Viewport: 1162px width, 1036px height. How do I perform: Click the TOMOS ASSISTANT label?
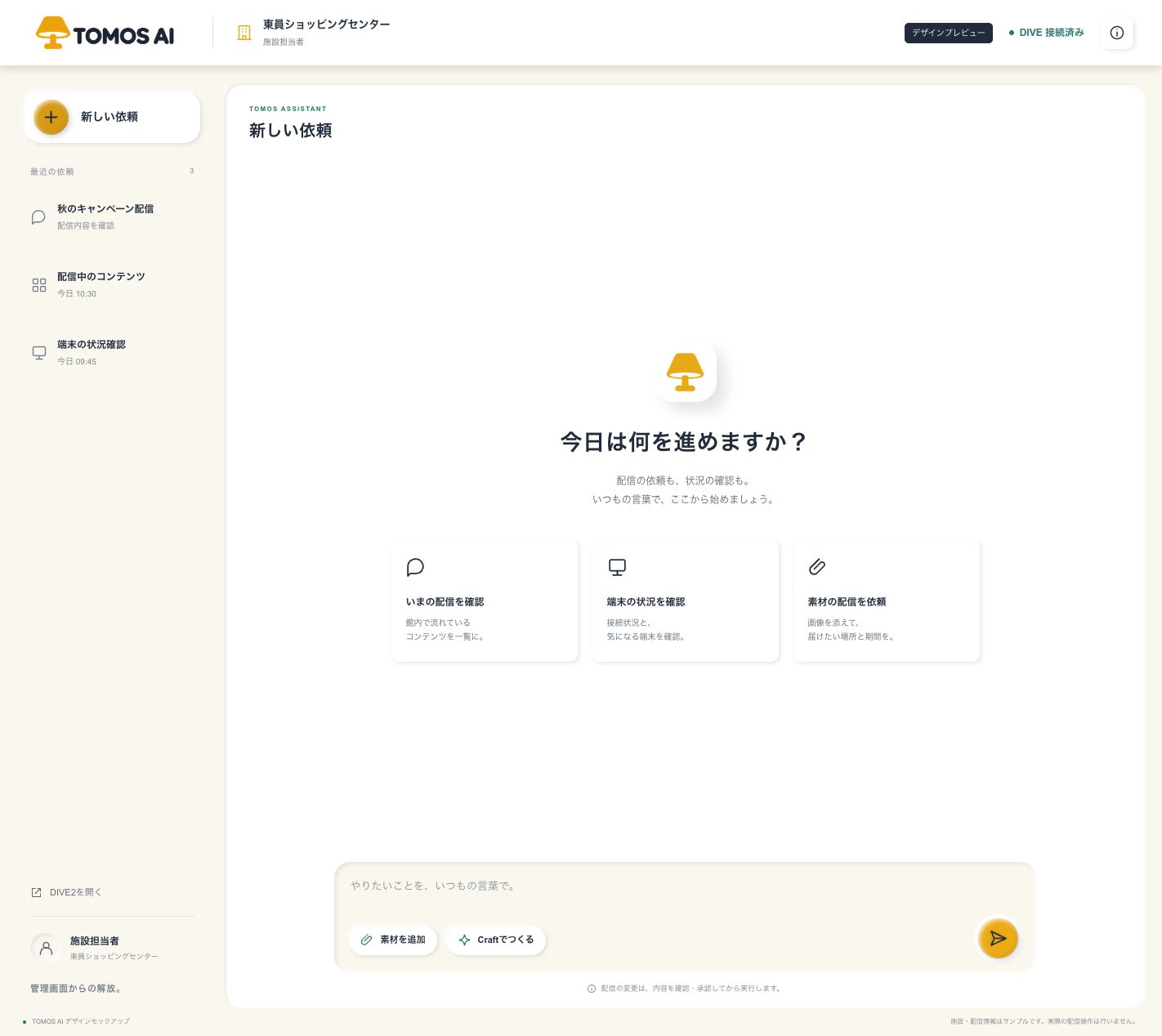click(288, 109)
